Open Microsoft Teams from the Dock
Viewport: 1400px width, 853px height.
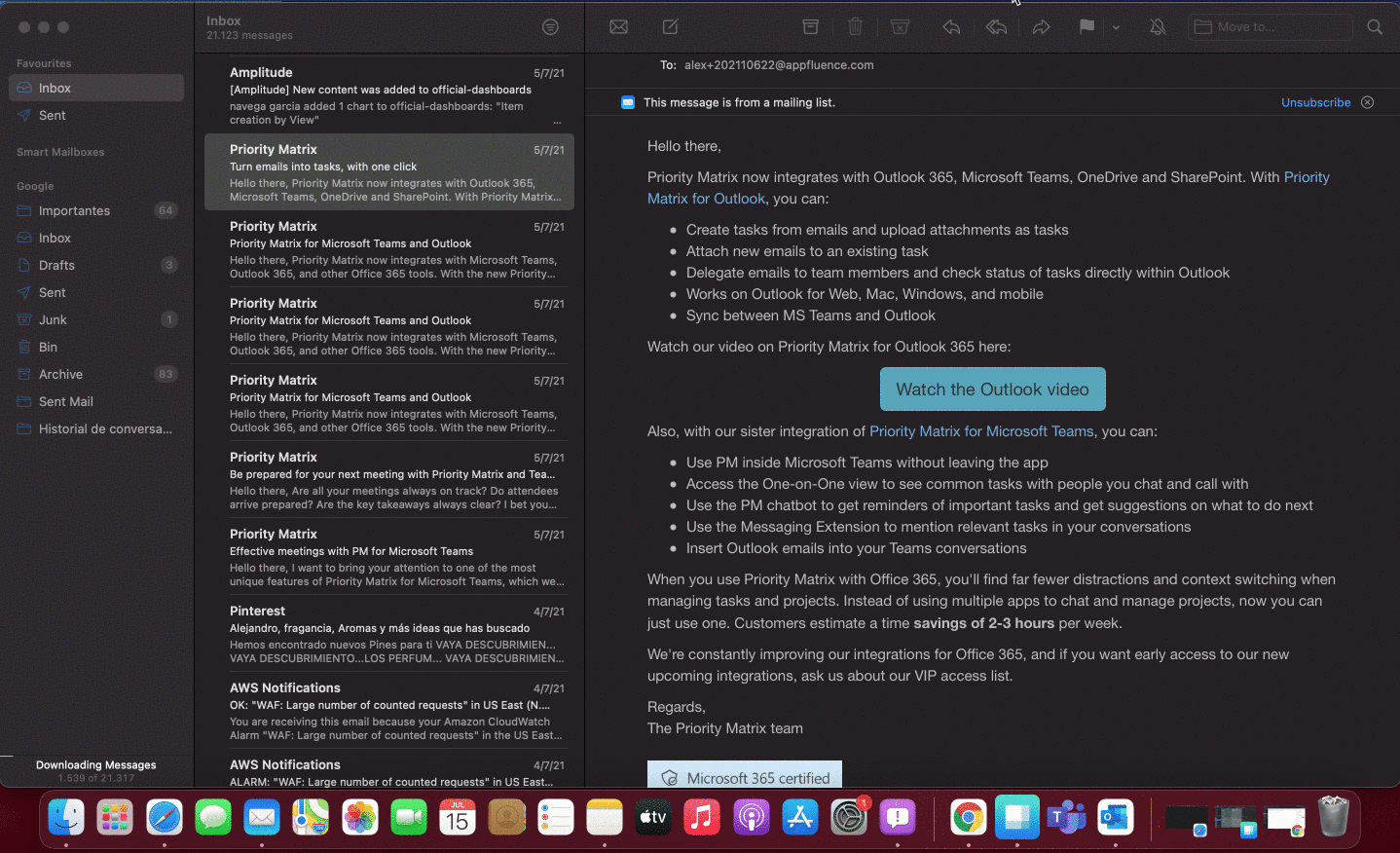pos(1066,818)
